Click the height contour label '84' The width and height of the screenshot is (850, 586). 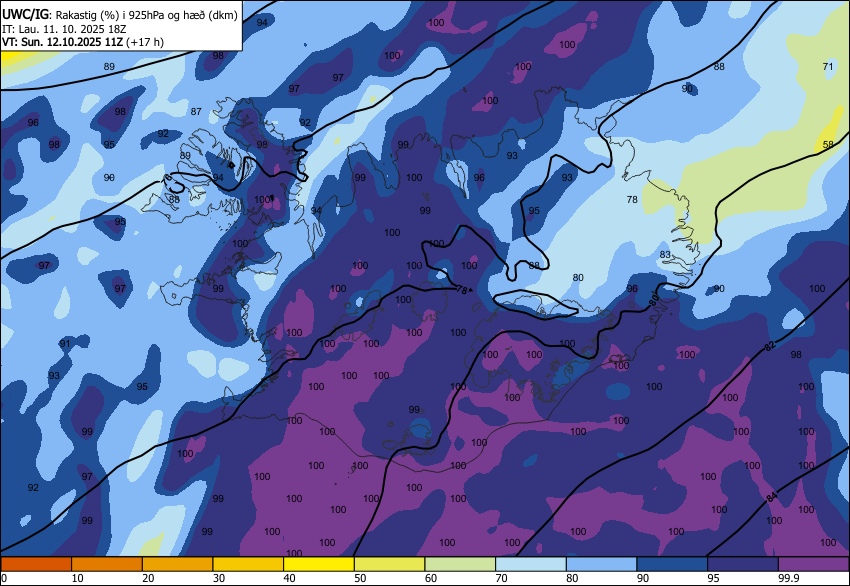pos(771,497)
